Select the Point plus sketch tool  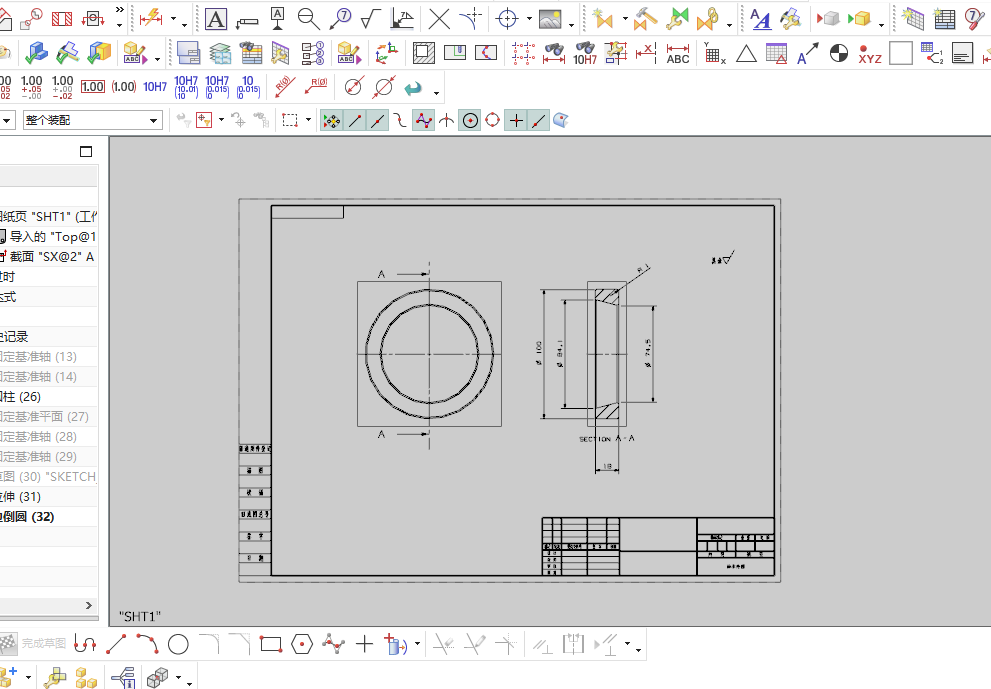[364, 644]
